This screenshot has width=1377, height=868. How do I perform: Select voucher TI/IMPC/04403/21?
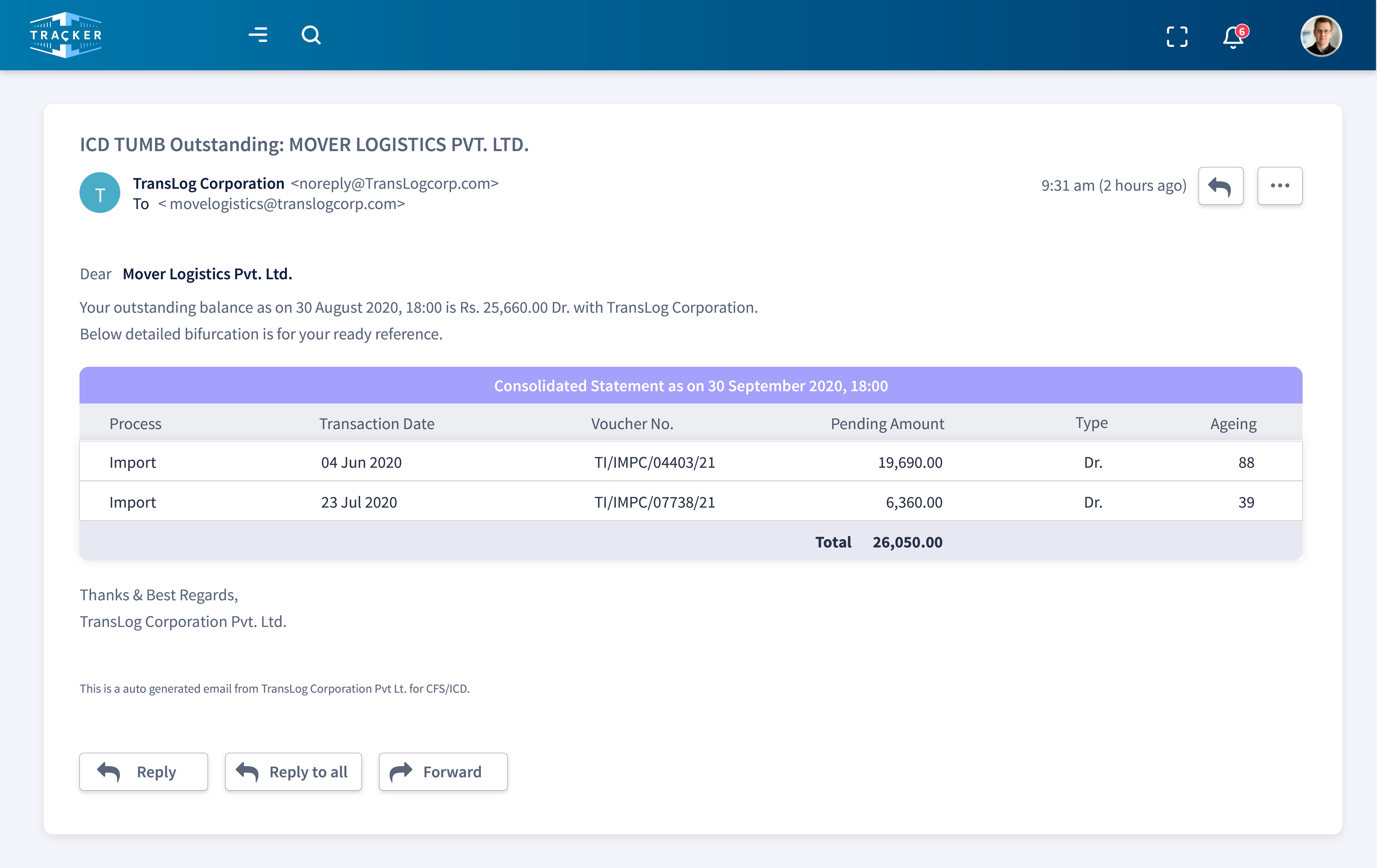(655, 462)
